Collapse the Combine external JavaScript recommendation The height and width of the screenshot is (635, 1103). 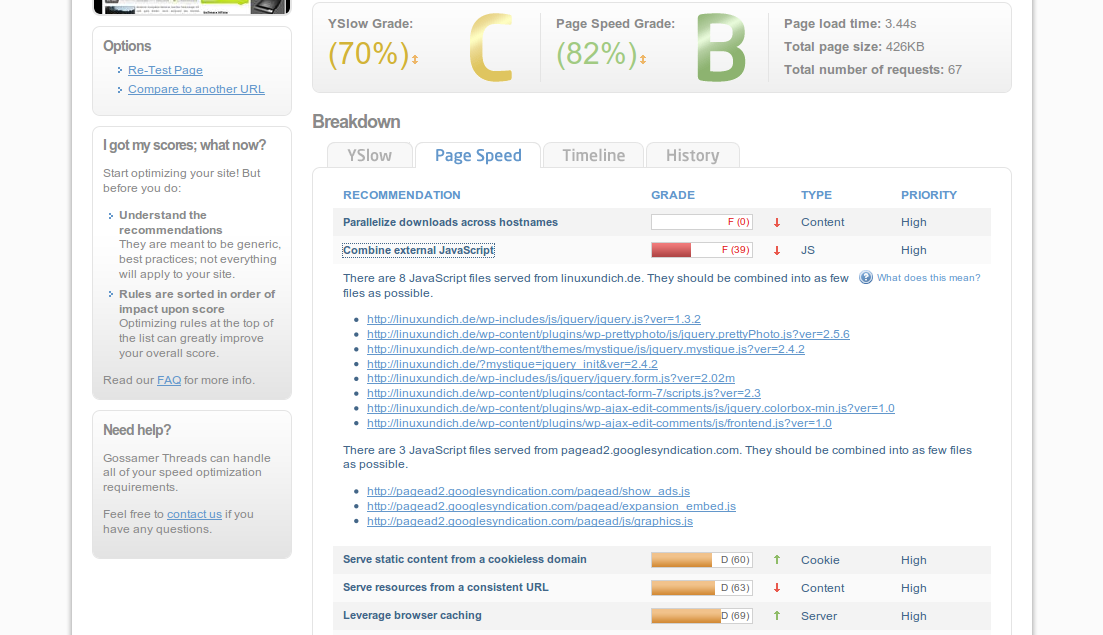point(418,250)
